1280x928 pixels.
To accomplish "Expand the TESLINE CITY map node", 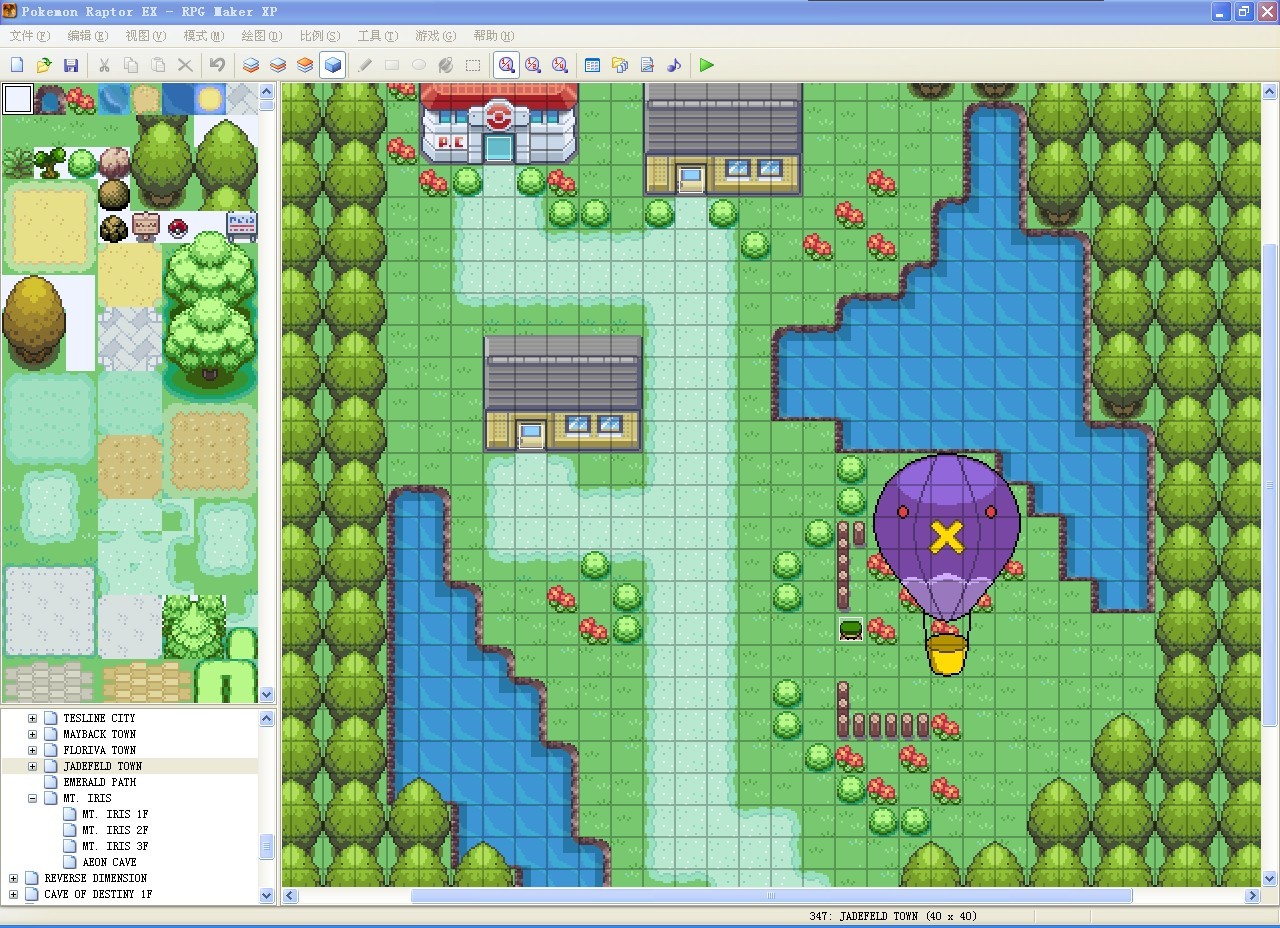I will coord(32,718).
